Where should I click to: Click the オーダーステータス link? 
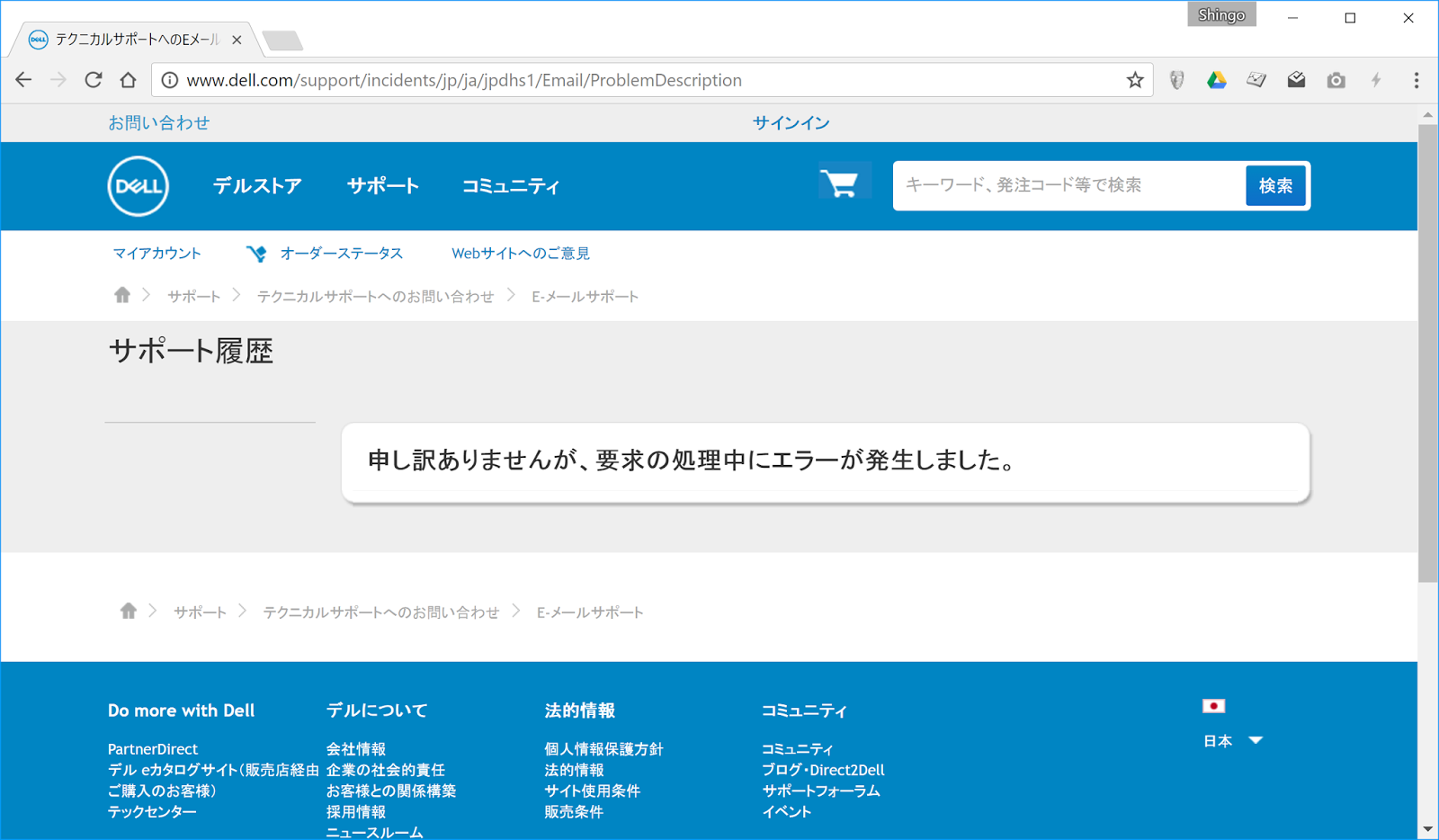[x=342, y=254]
